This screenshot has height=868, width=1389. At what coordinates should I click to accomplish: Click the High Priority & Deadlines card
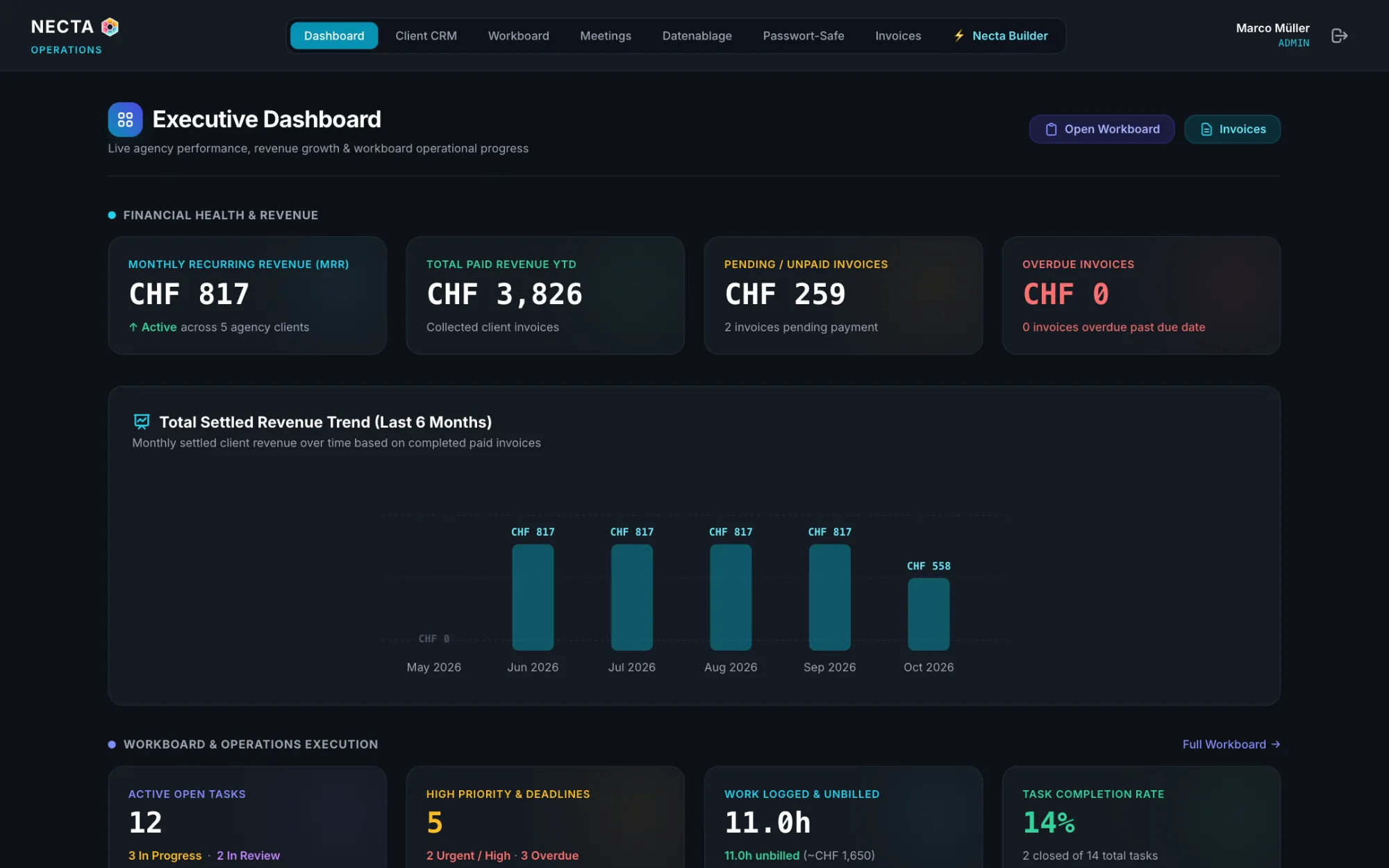point(545,817)
